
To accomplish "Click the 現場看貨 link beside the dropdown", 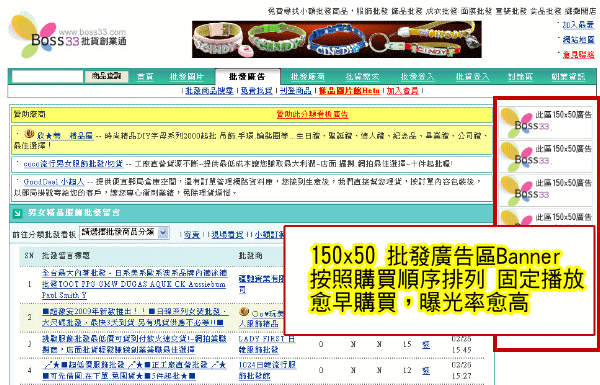I will pos(227,235).
